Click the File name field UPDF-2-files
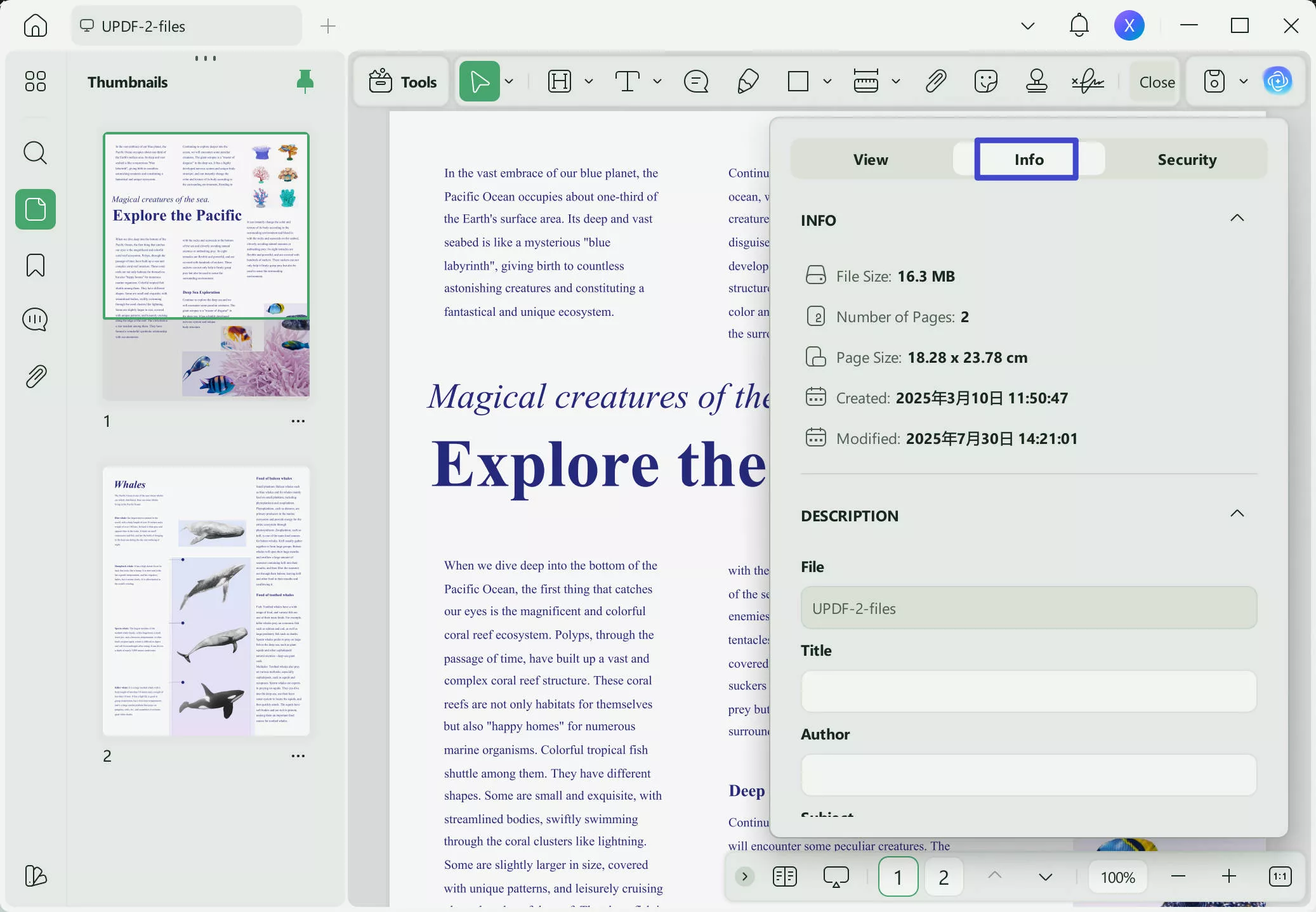Viewport: 1316px width, 912px height. pos(1029,608)
